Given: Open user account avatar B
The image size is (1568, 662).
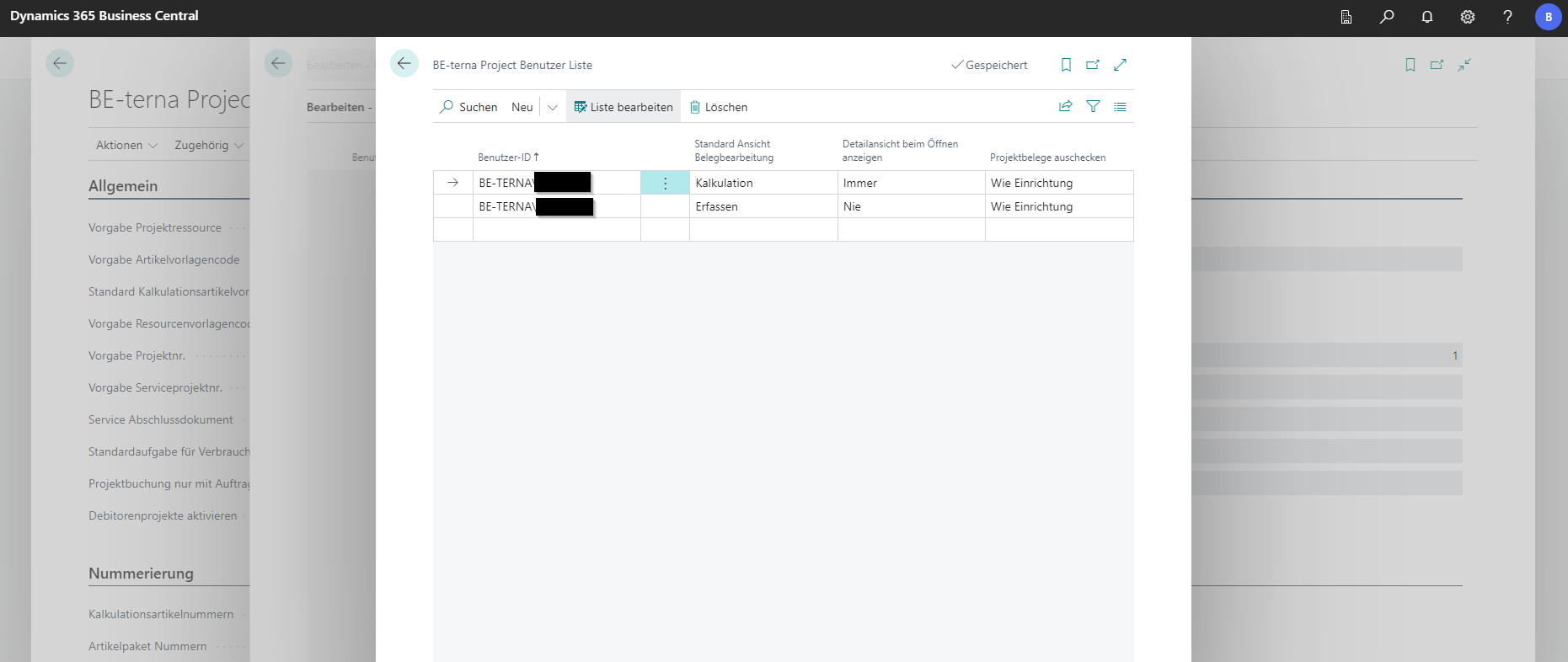Looking at the screenshot, I should coord(1549,17).
